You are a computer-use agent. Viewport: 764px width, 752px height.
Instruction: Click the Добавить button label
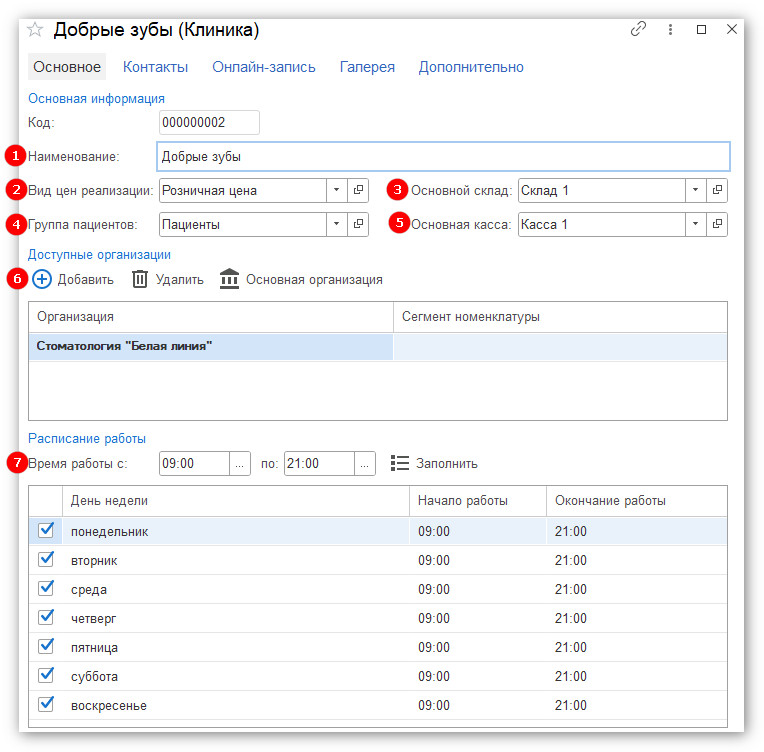click(85, 280)
